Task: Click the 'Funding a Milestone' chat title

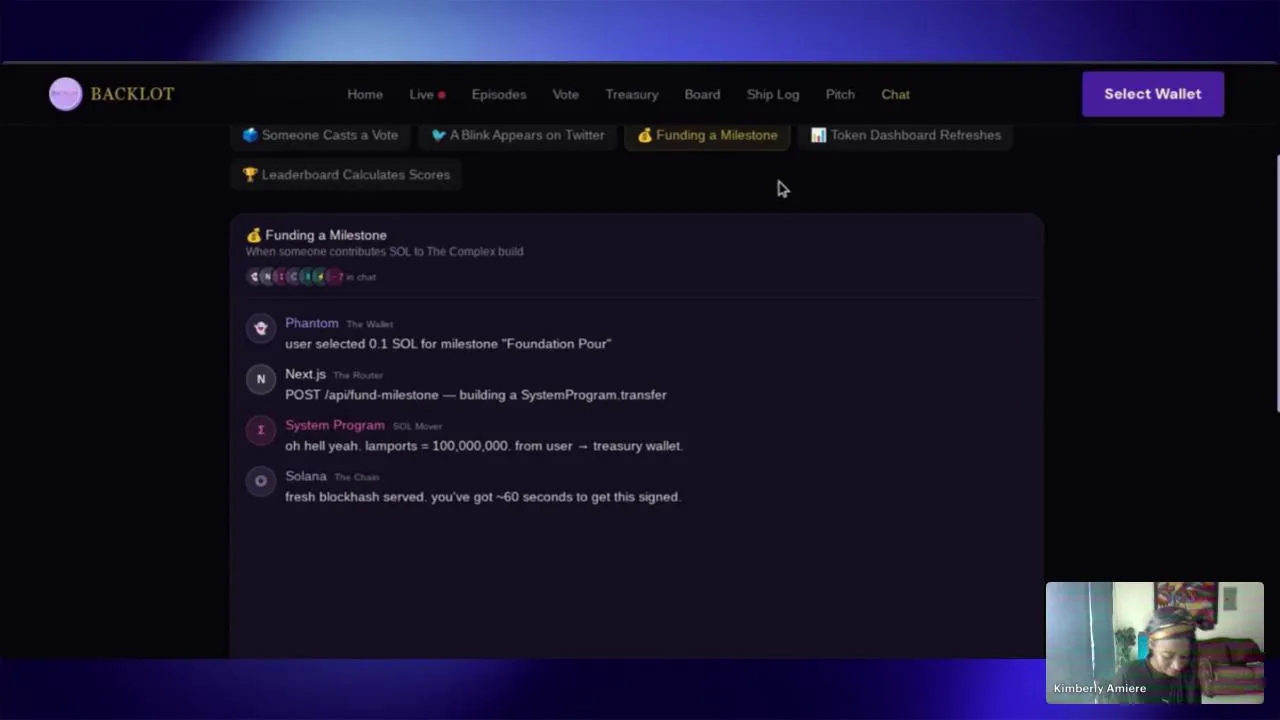Action: 325,235
